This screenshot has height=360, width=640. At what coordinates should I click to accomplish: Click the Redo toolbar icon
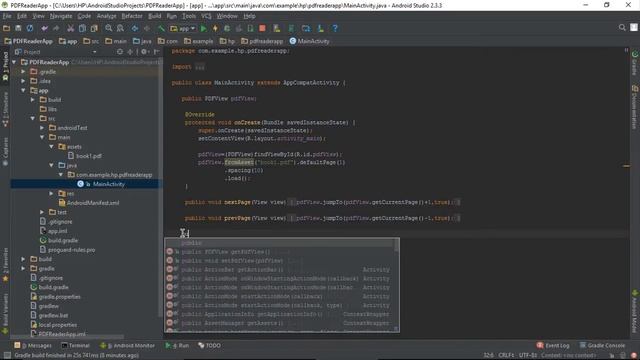coord(56,28)
